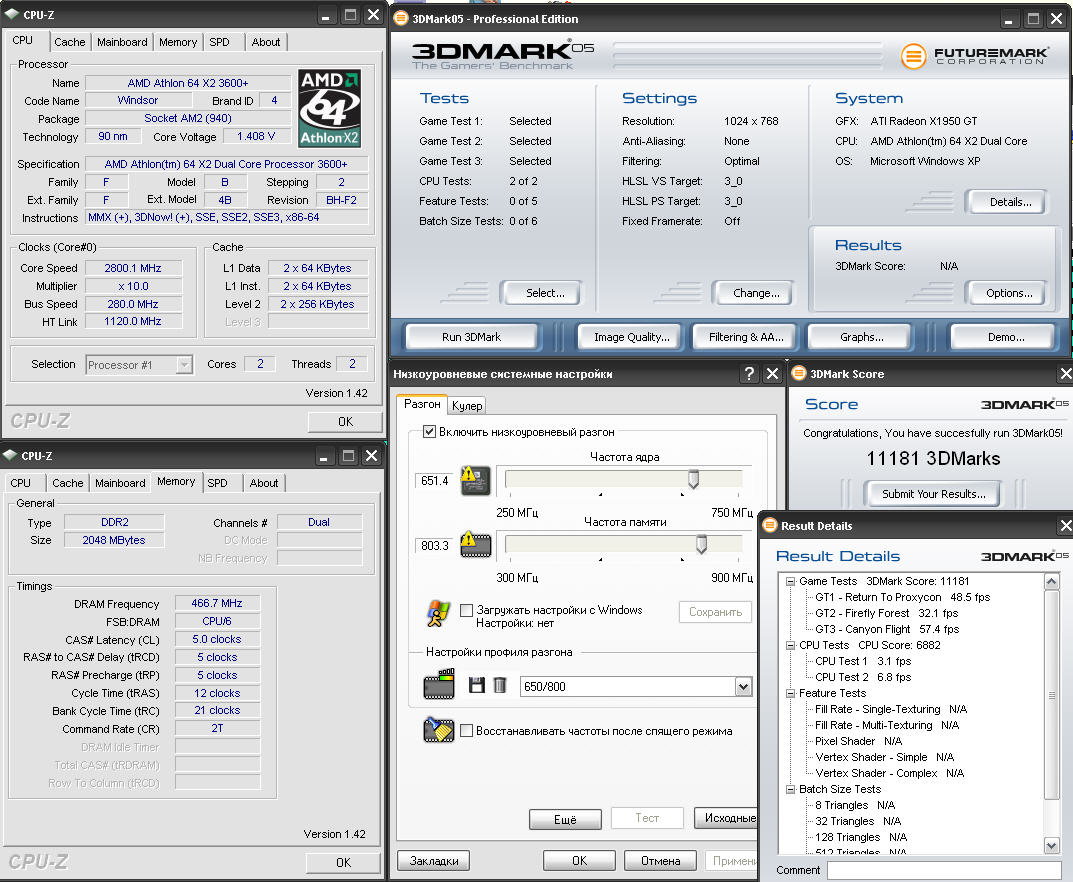Click OK in the overclocking settings dialog
This screenshot has width=1073, height=882.
click(579, 861)
